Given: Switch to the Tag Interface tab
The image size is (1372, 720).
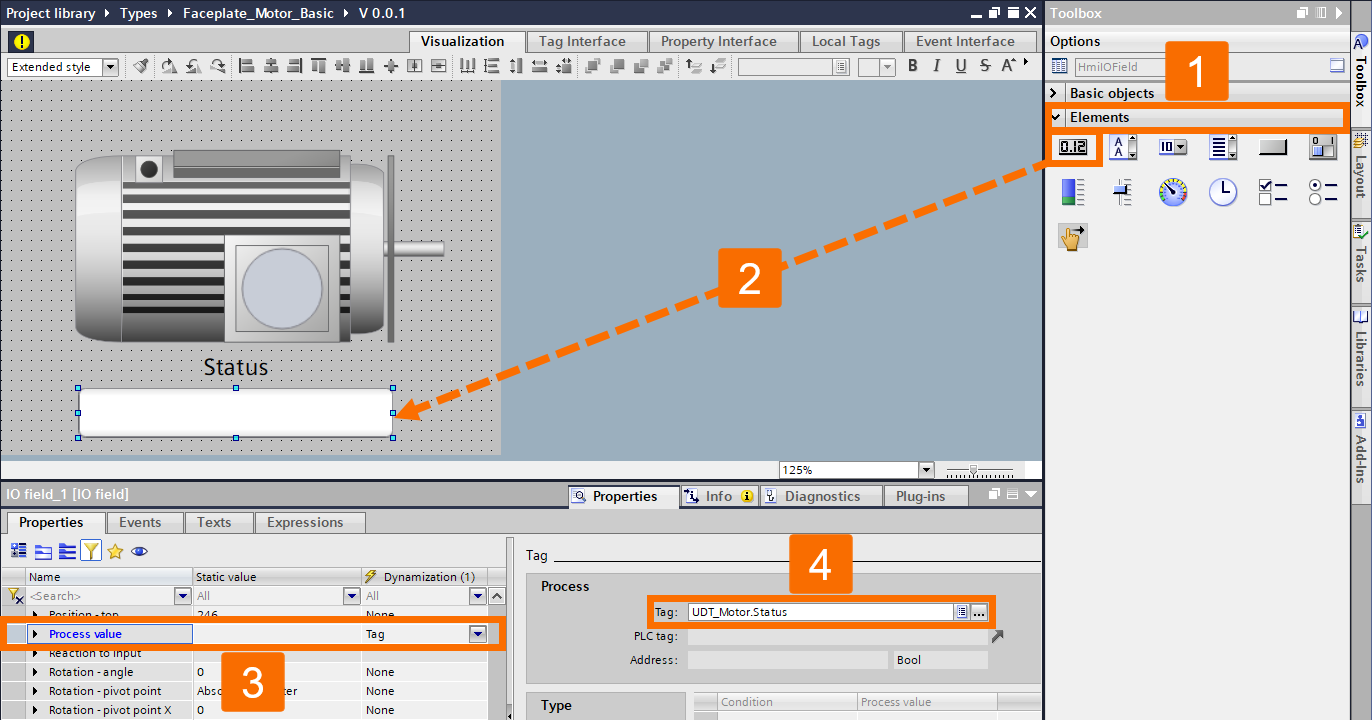Looking at the screenshot, I should 586,41.
